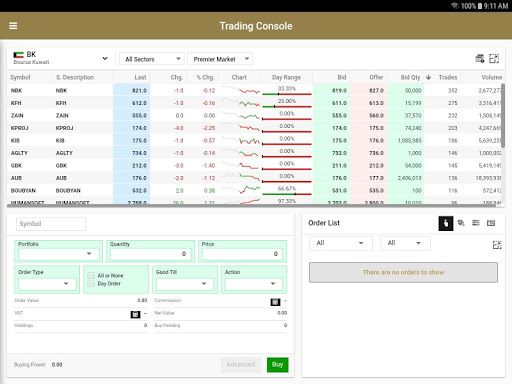Open the hamburger navigation menu

pos(13,26)
